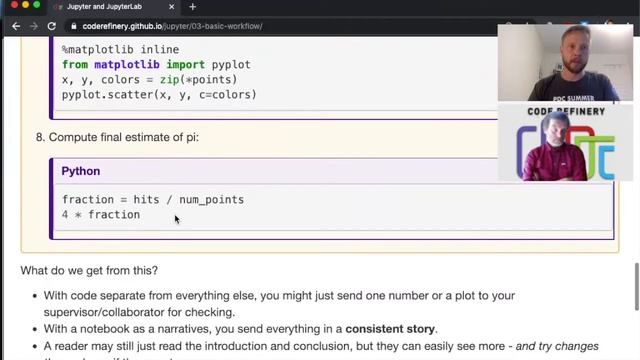640x360 pixels.
Task: Click the line 'x, y, colors = zip(*points)'
Action: (149, 80)
